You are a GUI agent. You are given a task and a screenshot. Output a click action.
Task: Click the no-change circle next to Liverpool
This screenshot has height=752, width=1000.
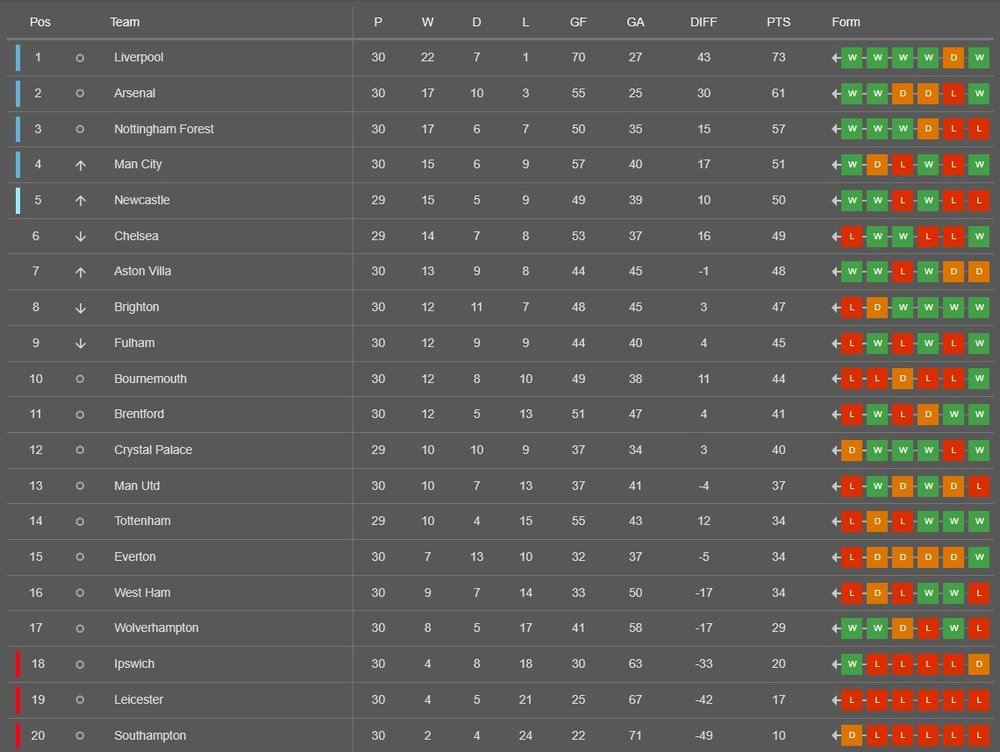click(80, 58)
